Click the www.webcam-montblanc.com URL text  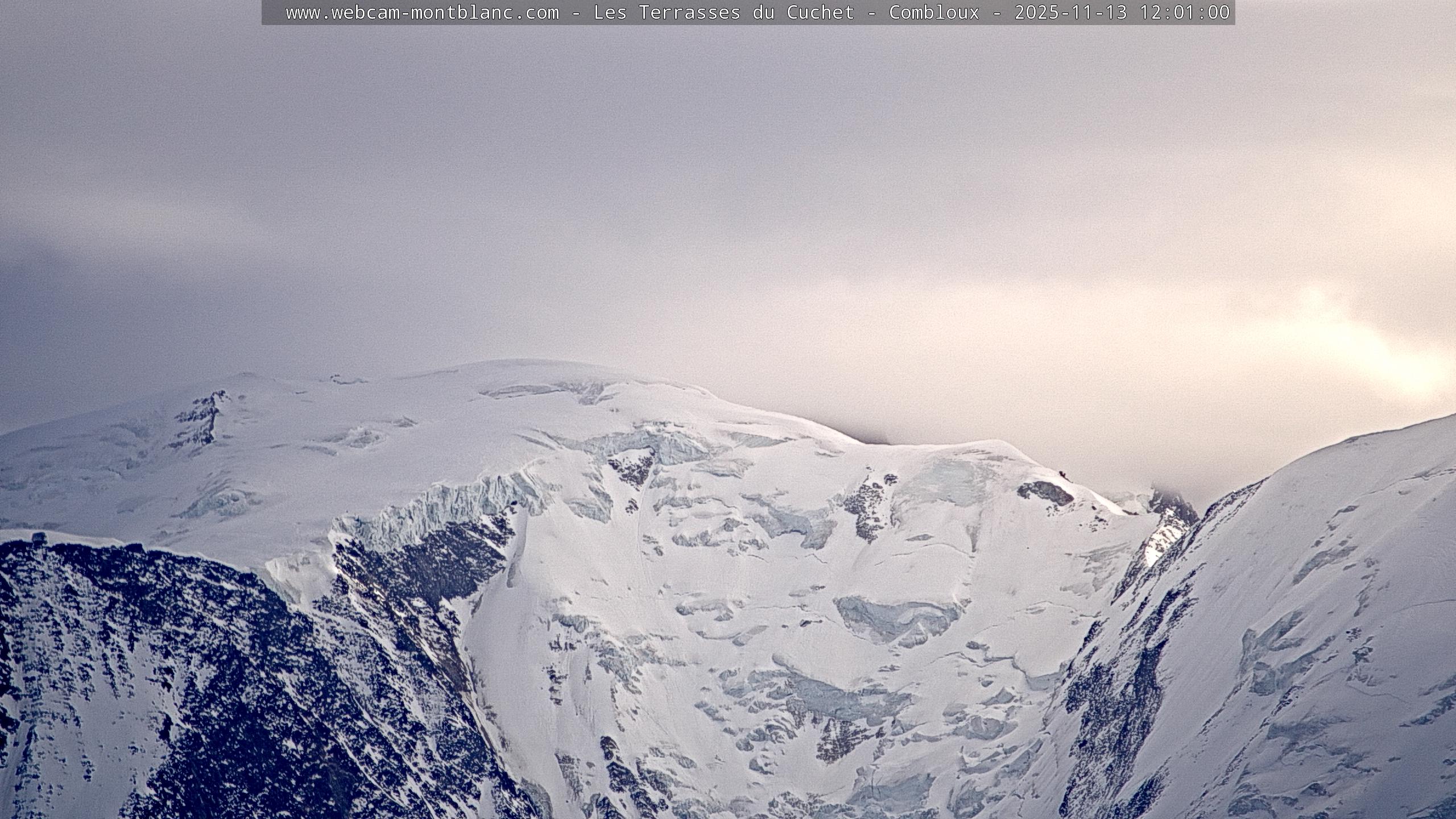(422, 13)
